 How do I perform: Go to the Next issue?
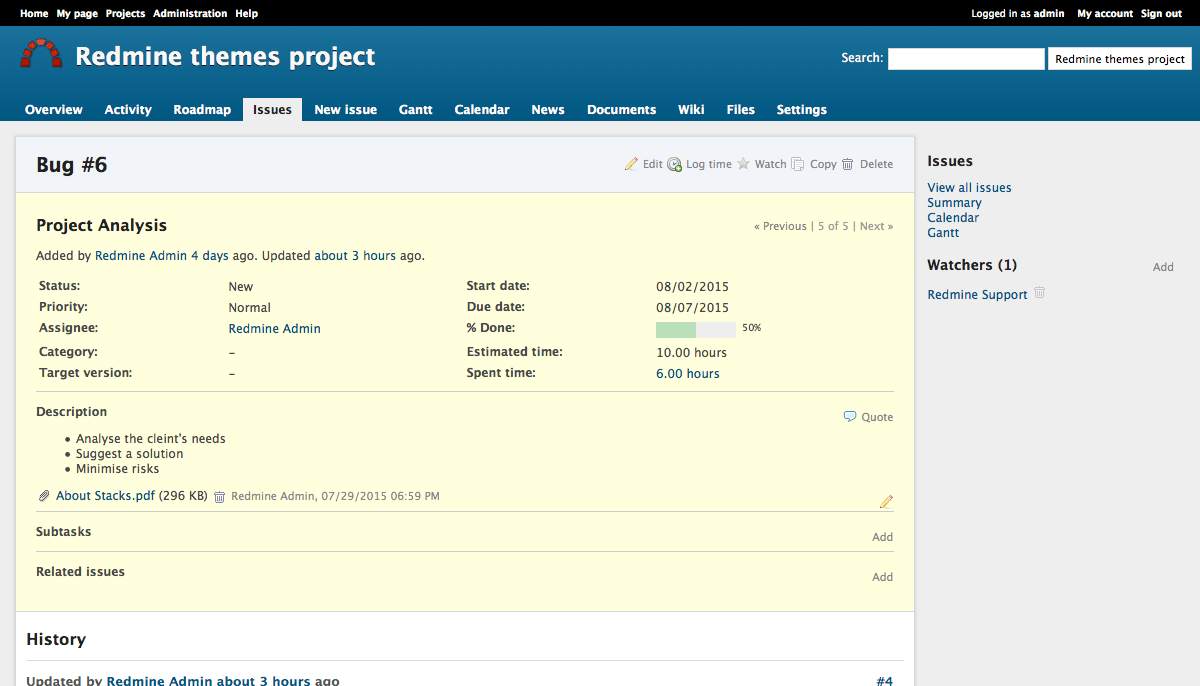tap(877, 226)
